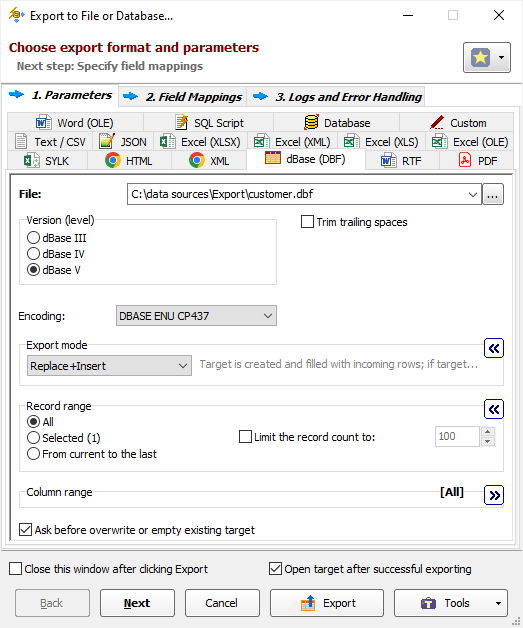The image size is (523, 628).
Task: Click the blue arrow beside Field Mappings
Action: 131,96
